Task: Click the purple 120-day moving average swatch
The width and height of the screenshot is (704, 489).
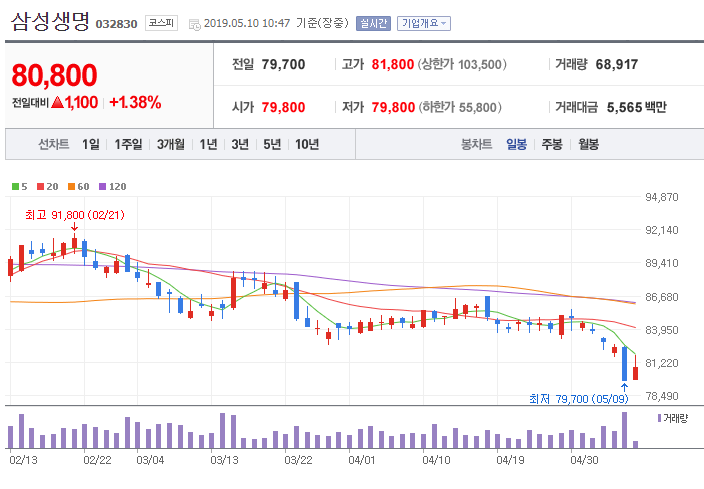Action: coord(102,186)
